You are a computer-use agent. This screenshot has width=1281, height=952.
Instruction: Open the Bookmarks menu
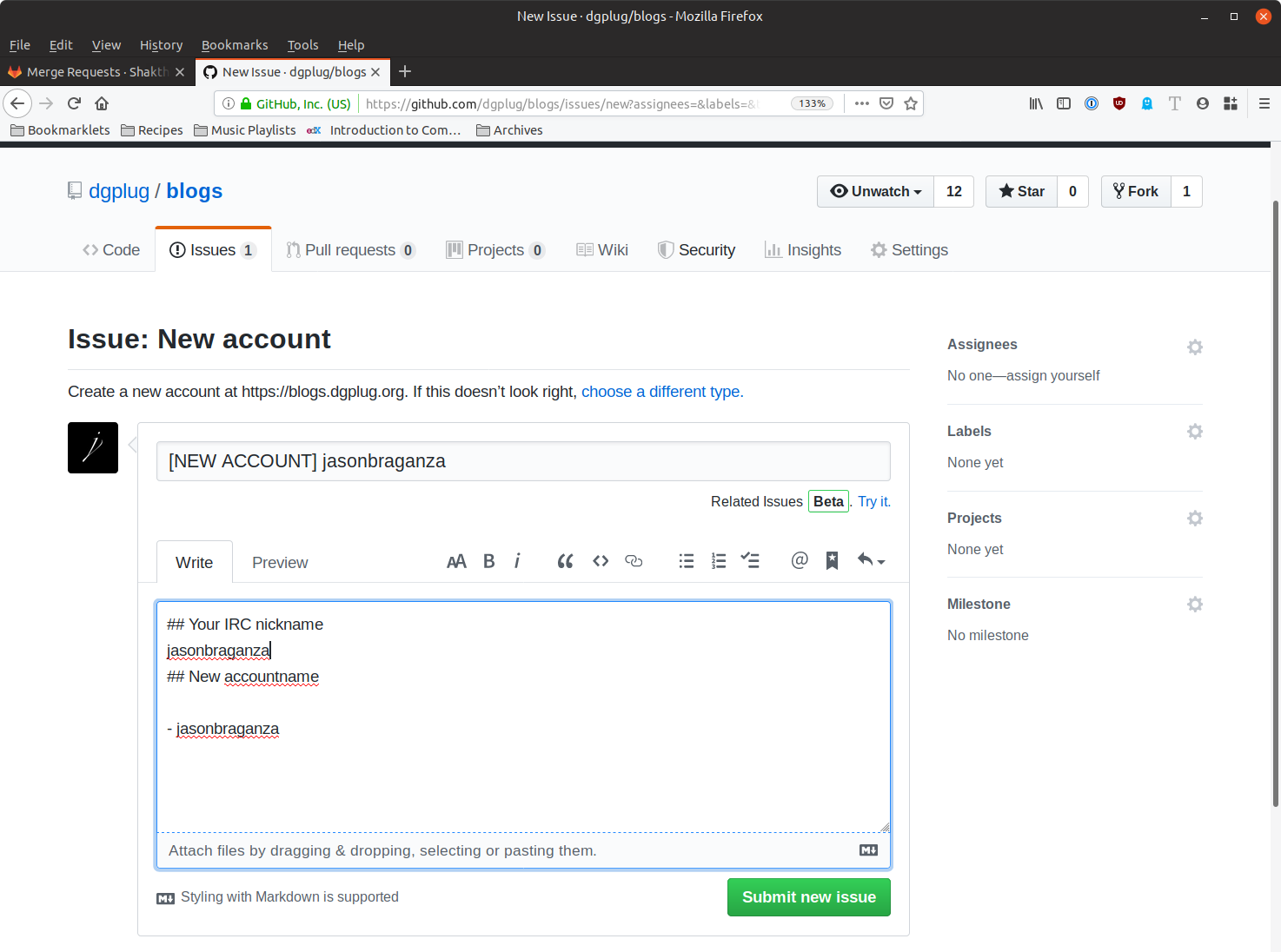point(235,45)
